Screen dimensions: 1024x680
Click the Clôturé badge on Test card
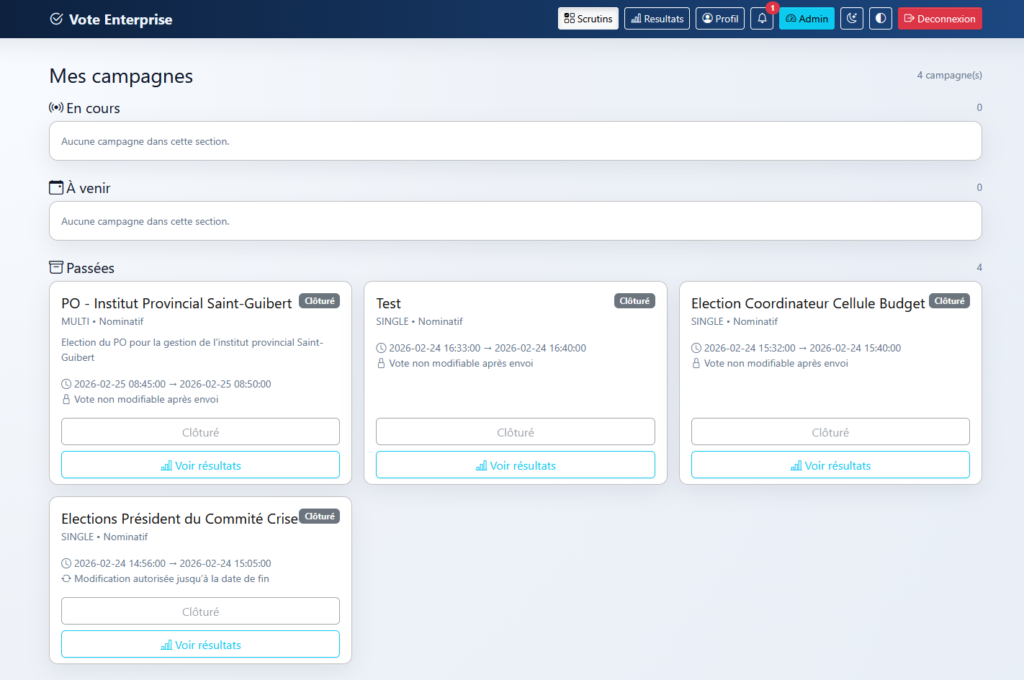(x=634, y=301)
